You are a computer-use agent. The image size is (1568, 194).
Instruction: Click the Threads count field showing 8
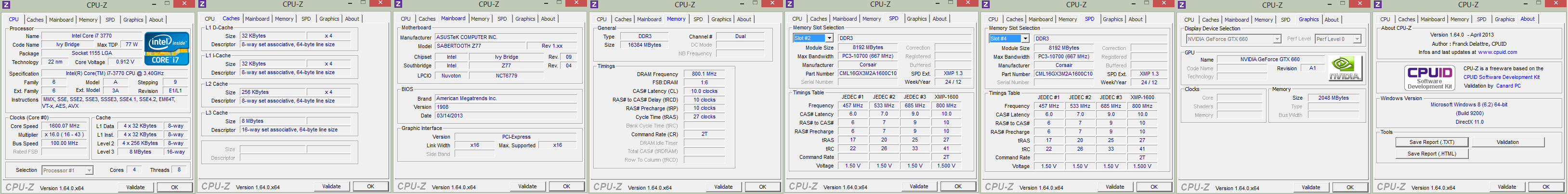coord(179,169)
